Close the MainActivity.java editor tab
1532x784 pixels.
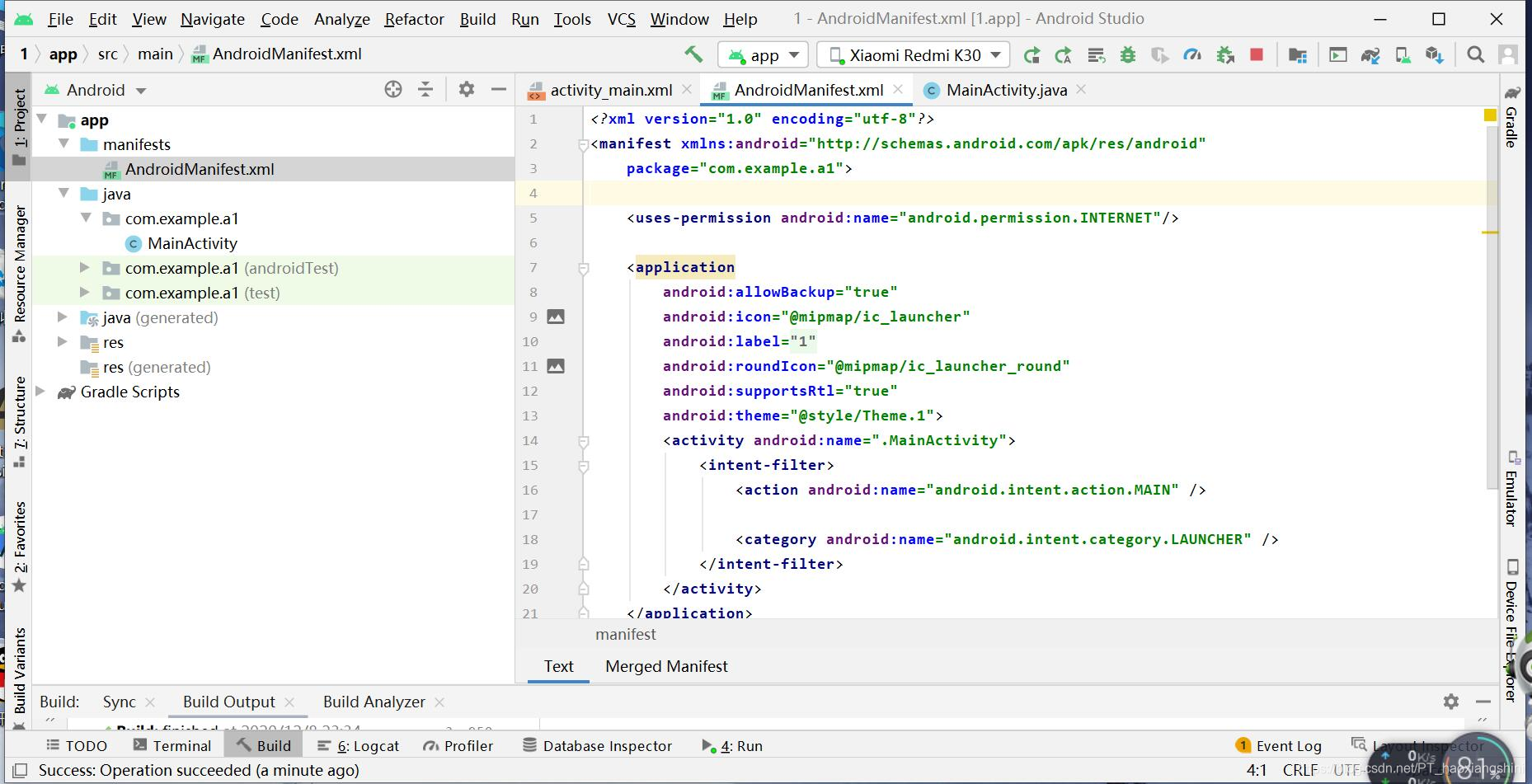1081,89
